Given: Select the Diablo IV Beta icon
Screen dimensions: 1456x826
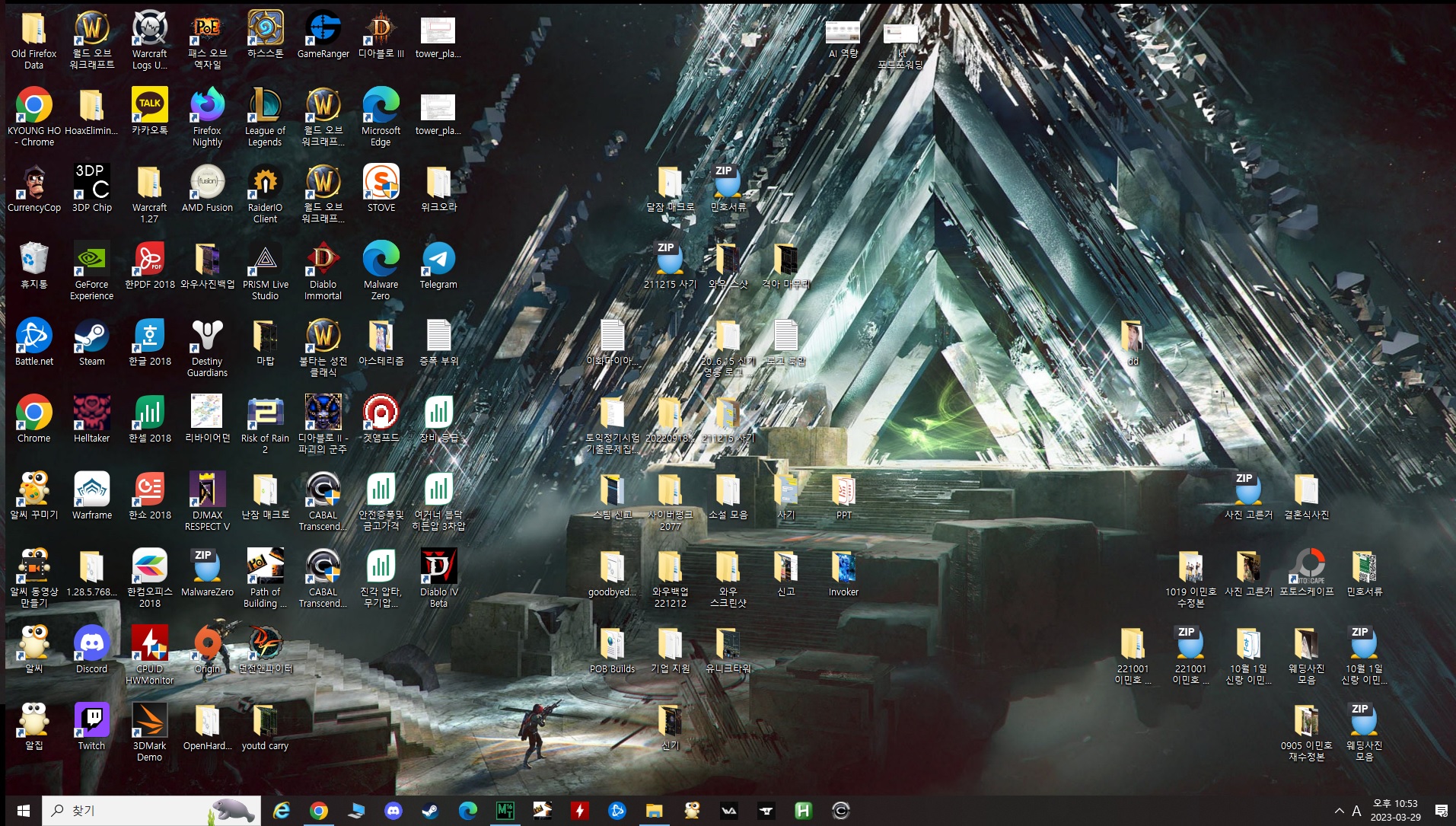Looking at the screenshot, I should [438, 579].
